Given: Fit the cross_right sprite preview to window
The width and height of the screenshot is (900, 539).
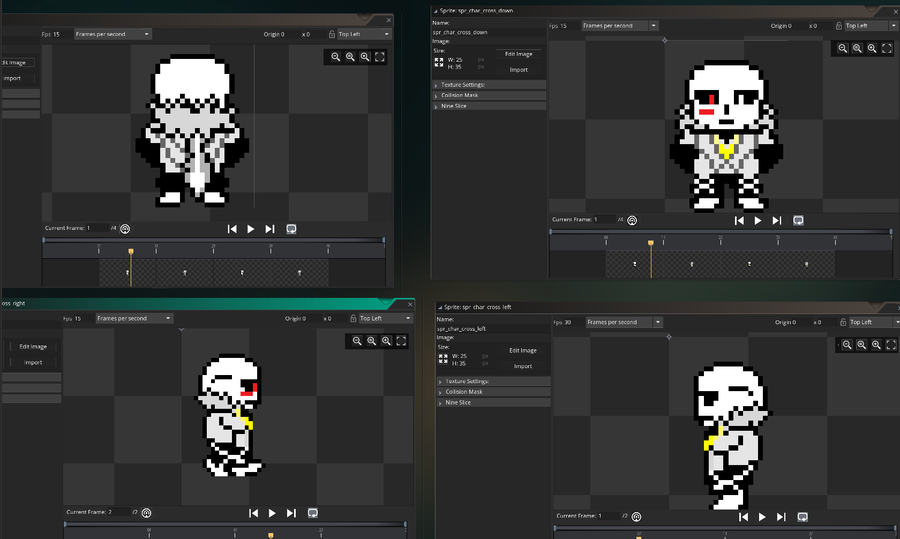Looking at the screenshot, I should click(402, 341).
